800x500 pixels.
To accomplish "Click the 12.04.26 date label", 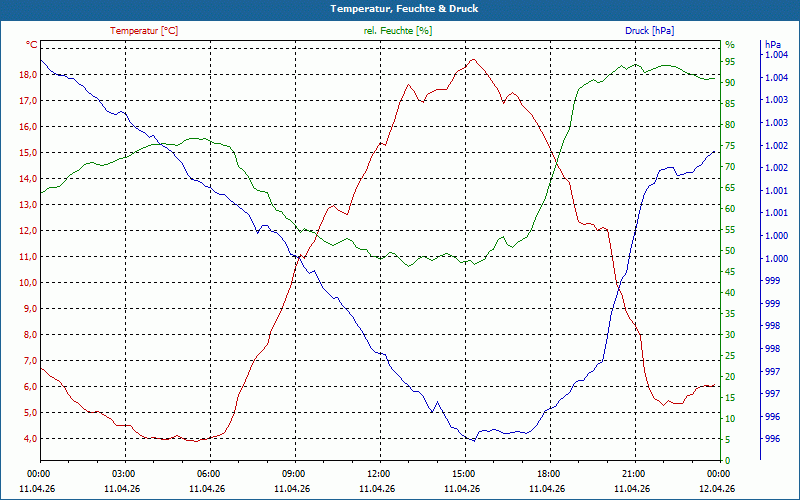I will point(717,489).
